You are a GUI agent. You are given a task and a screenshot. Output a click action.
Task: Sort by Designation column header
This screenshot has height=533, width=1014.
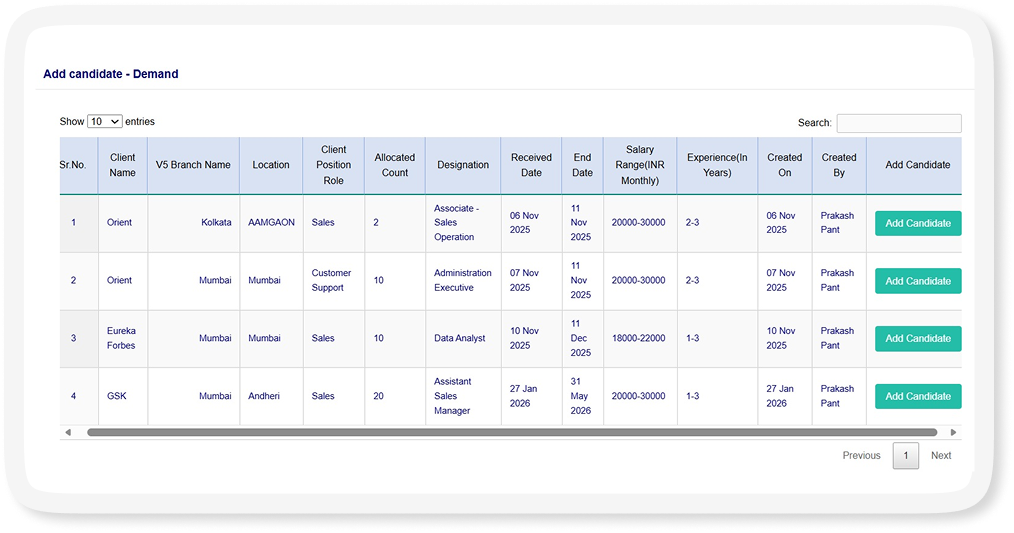[462, 165]
